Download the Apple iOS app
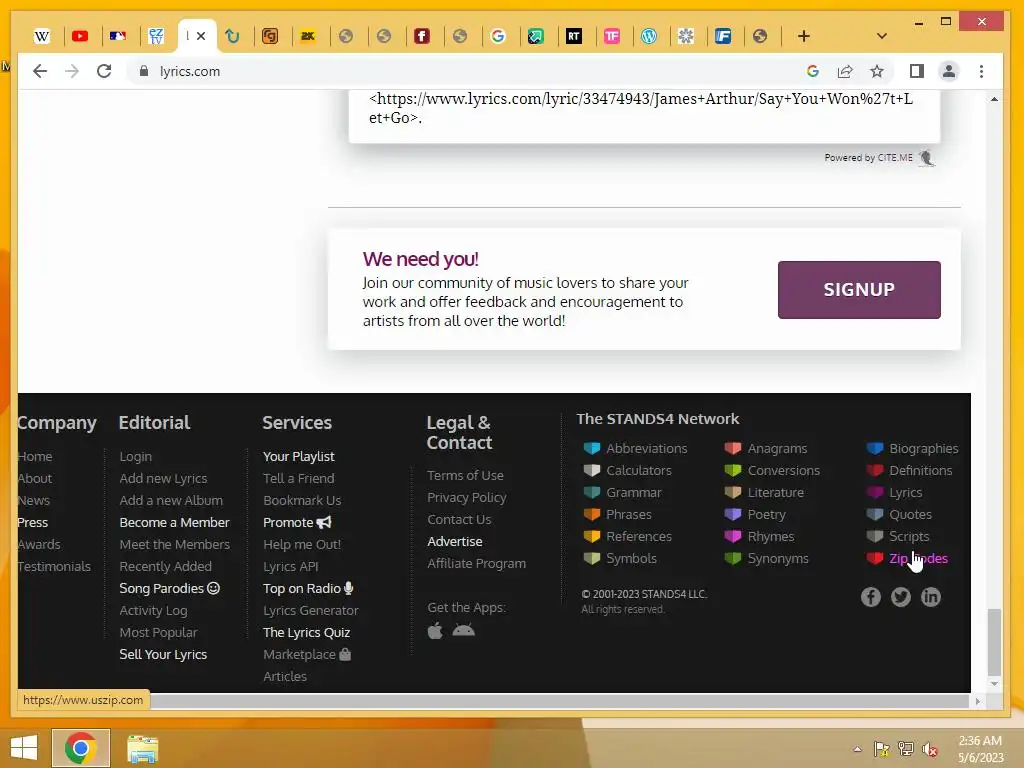 (435, 630)
